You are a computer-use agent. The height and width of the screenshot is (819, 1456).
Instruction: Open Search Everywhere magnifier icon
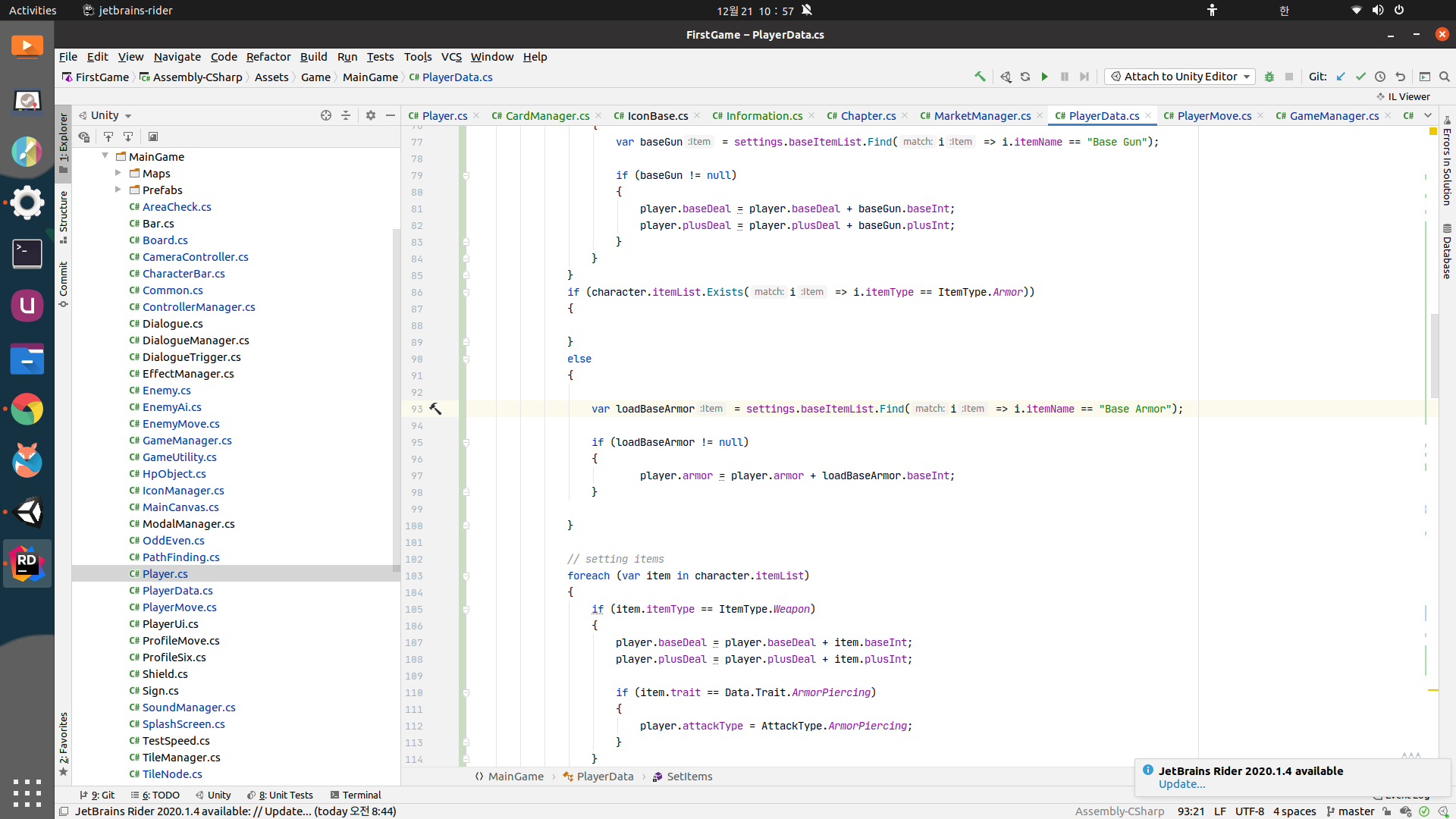pos(1444,77)
